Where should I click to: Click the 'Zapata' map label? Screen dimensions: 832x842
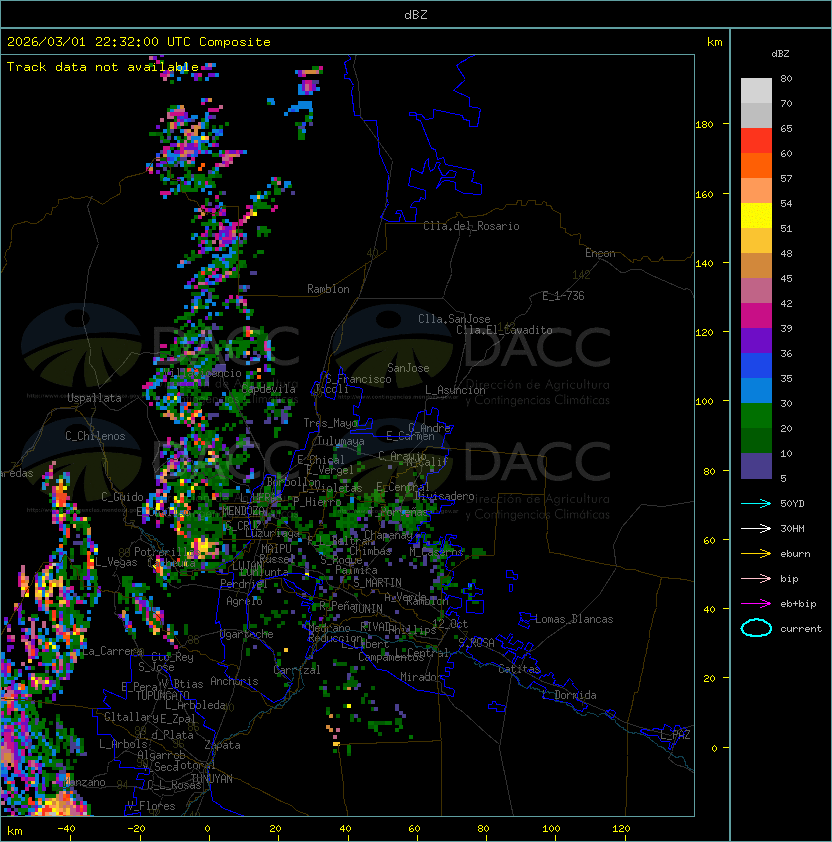(x=222, y=745)
